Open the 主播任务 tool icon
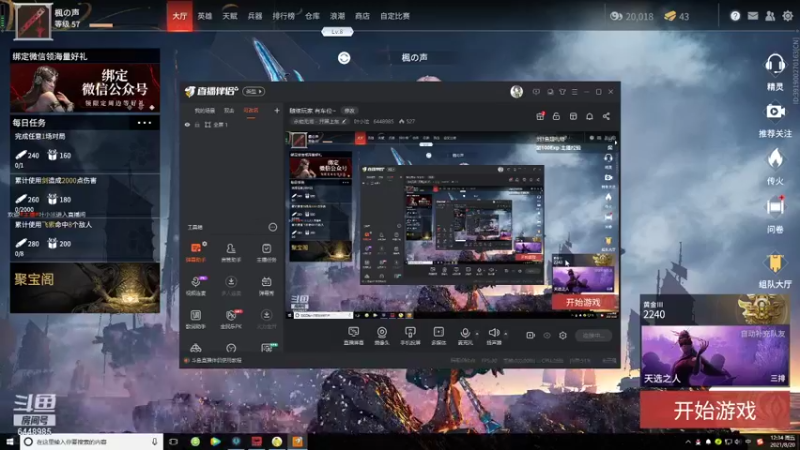The image size is (800, 450). (266, 253)
